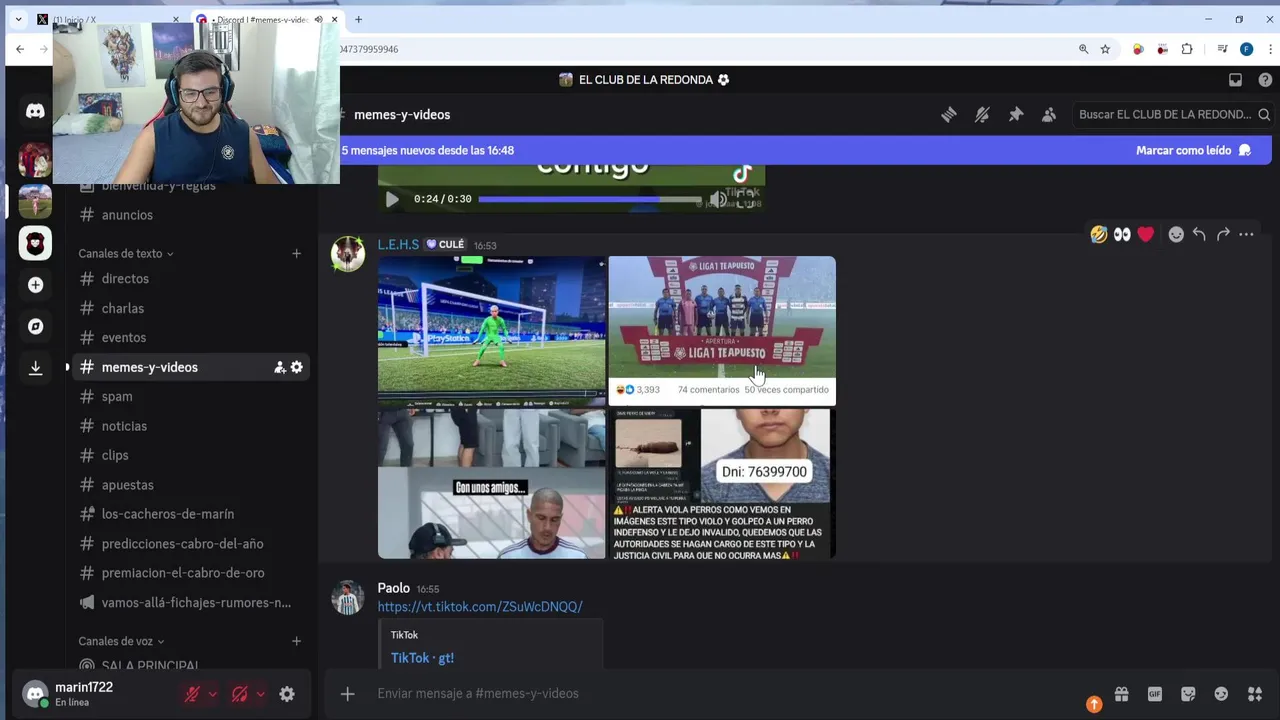
Task: Toggle headphones deafen button
Action: (x=240, y=694)
